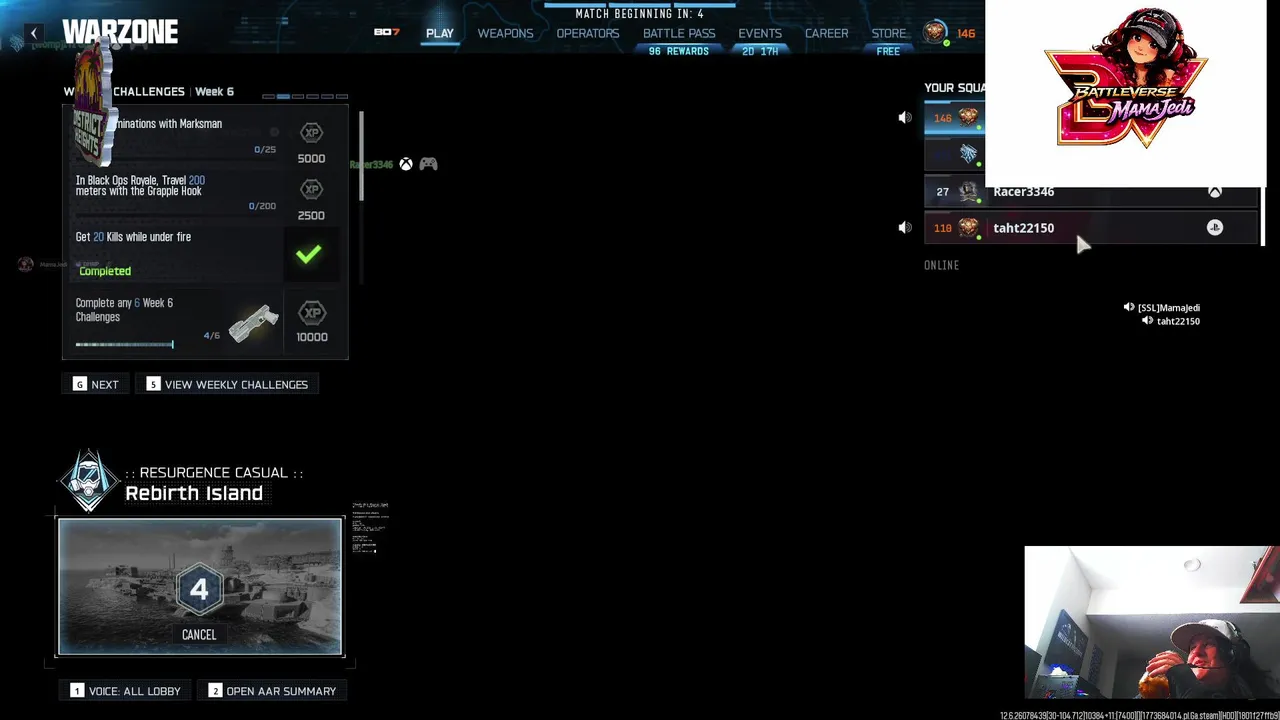Click VIEW WEEKLY CHALLENGES button
The image size is (1280, 720).
click(x=227, y=384)
